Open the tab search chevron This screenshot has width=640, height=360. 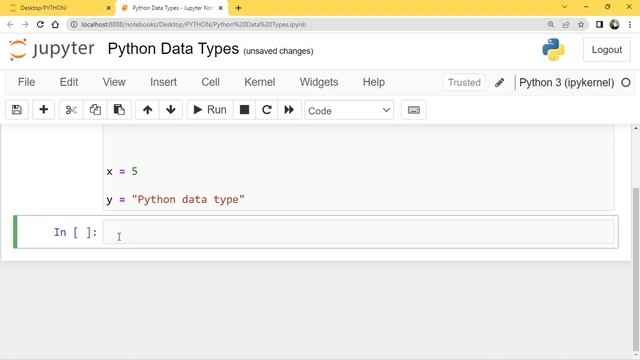coord(564,7)
